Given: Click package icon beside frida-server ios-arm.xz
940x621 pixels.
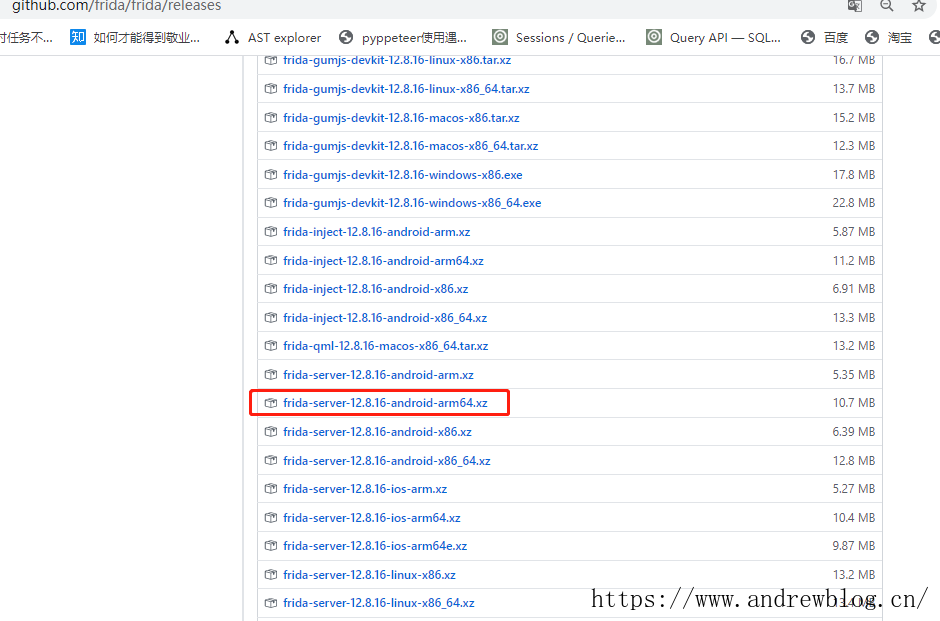Looking at the screenshot, I should tap(271, 489).
